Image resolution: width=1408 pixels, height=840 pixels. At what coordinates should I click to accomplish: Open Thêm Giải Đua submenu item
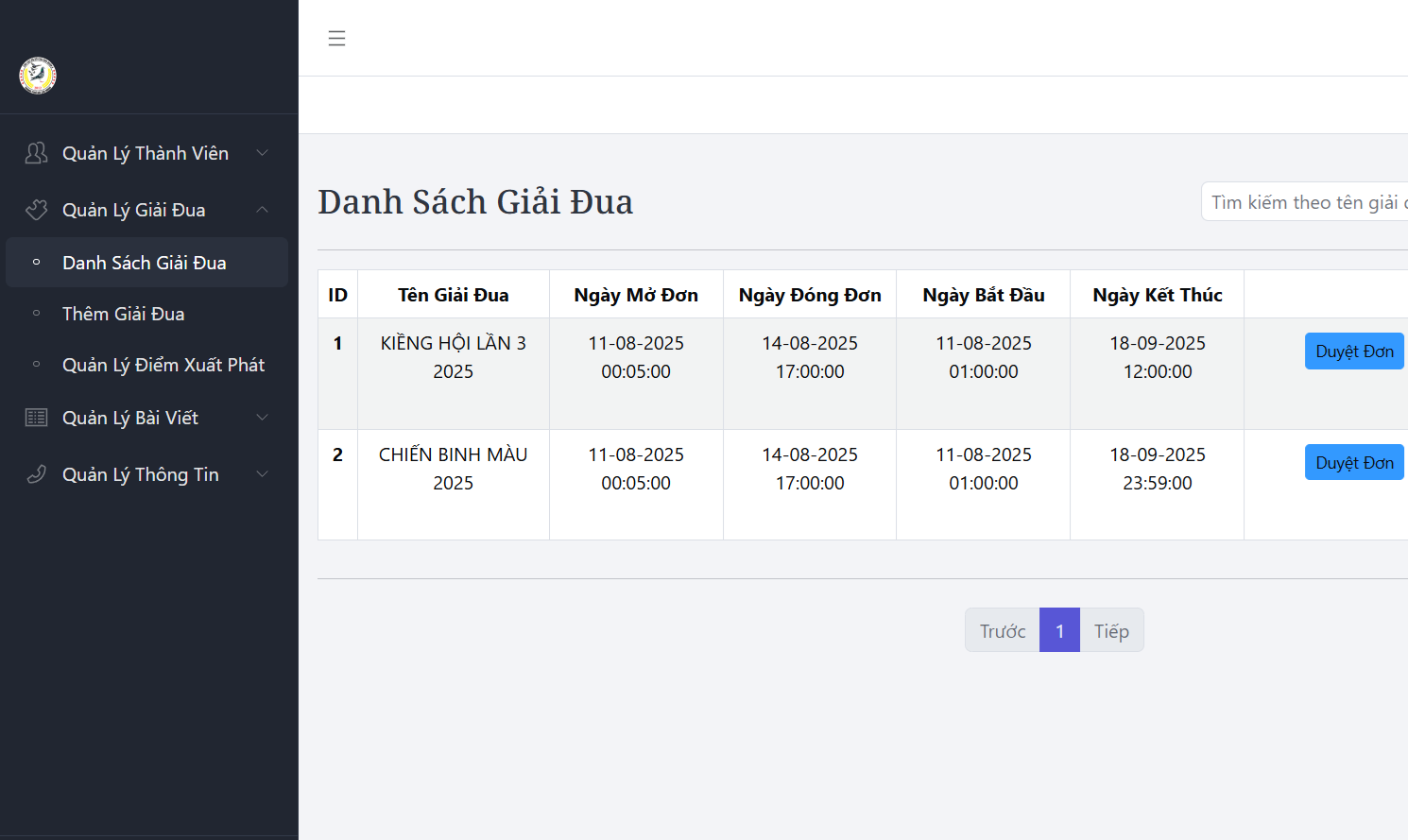(x=124, y=314)
